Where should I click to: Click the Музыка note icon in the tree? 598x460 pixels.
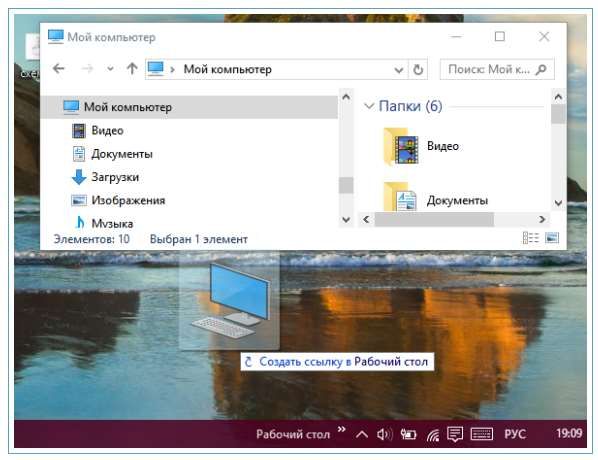(x=80, y=222)
